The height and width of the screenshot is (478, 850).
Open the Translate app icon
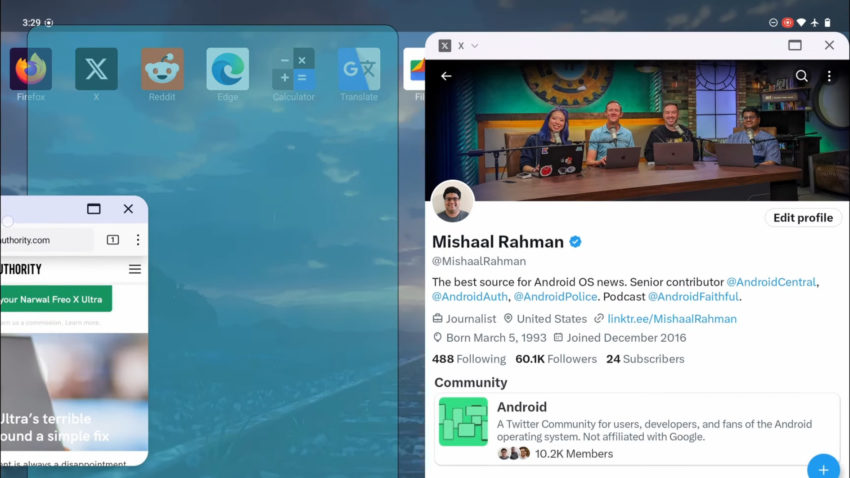[359, 69]
